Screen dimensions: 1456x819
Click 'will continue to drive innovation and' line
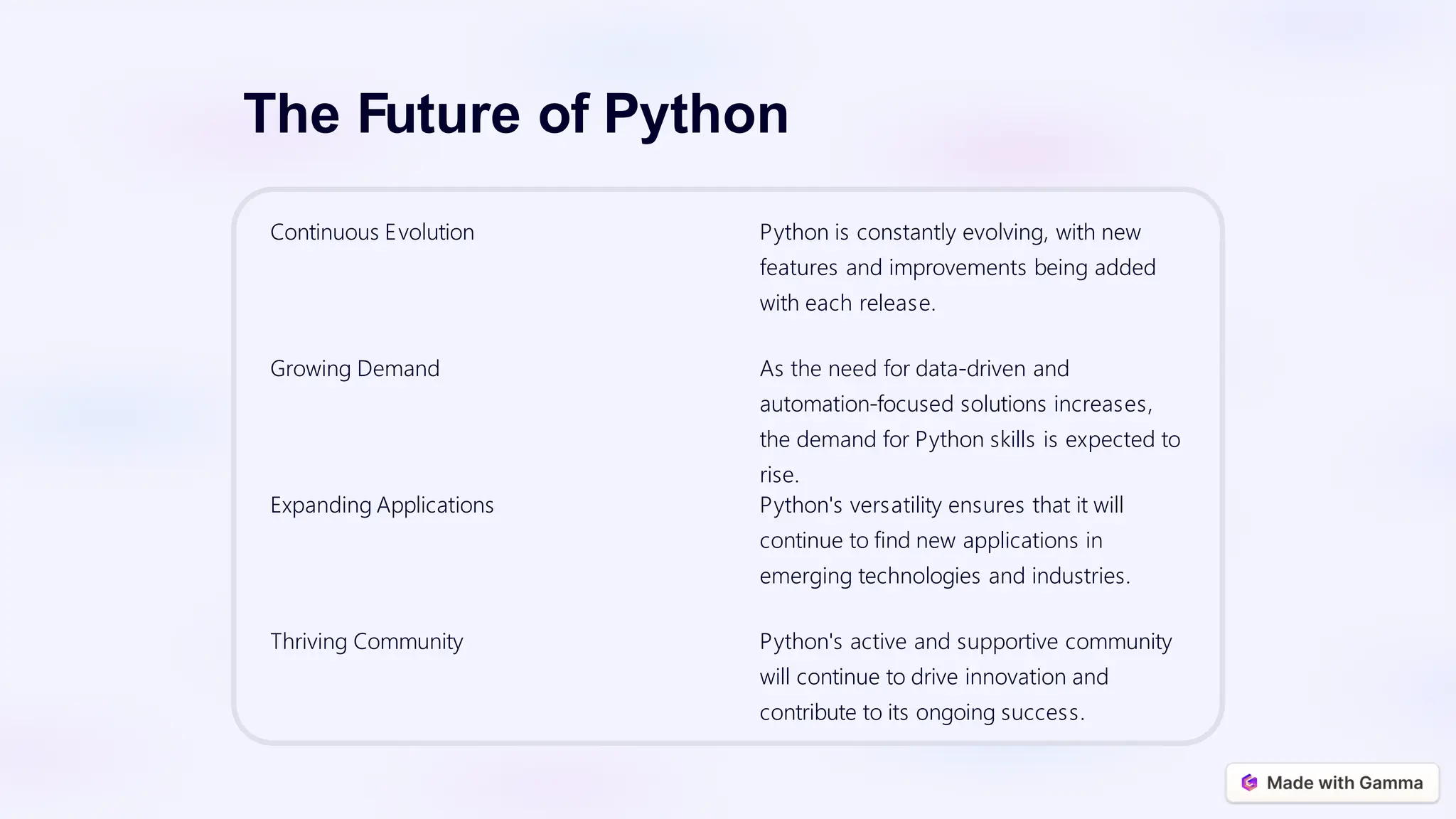point(933,677)
